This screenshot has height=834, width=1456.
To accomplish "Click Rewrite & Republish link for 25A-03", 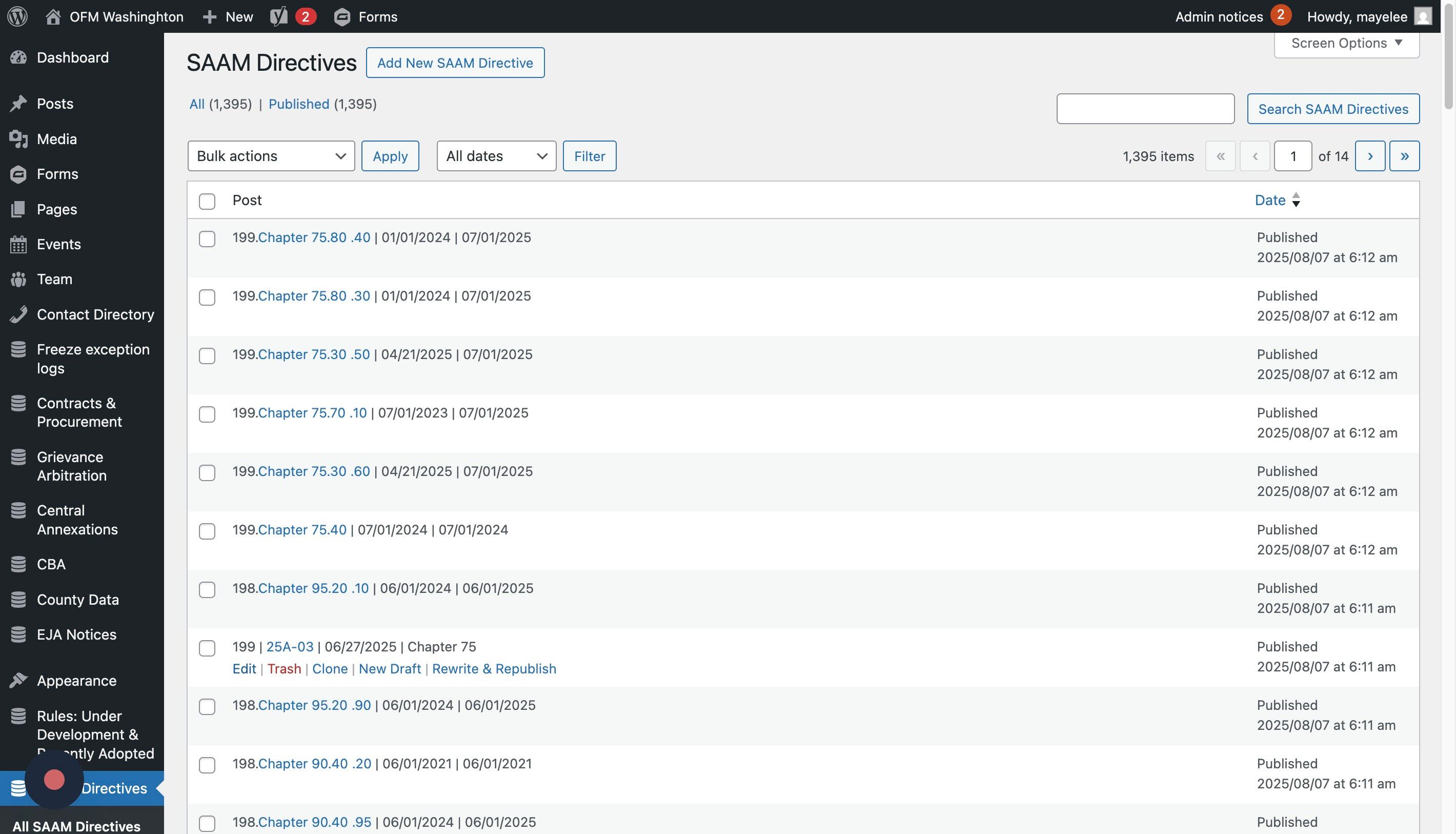I will [494, 668].
